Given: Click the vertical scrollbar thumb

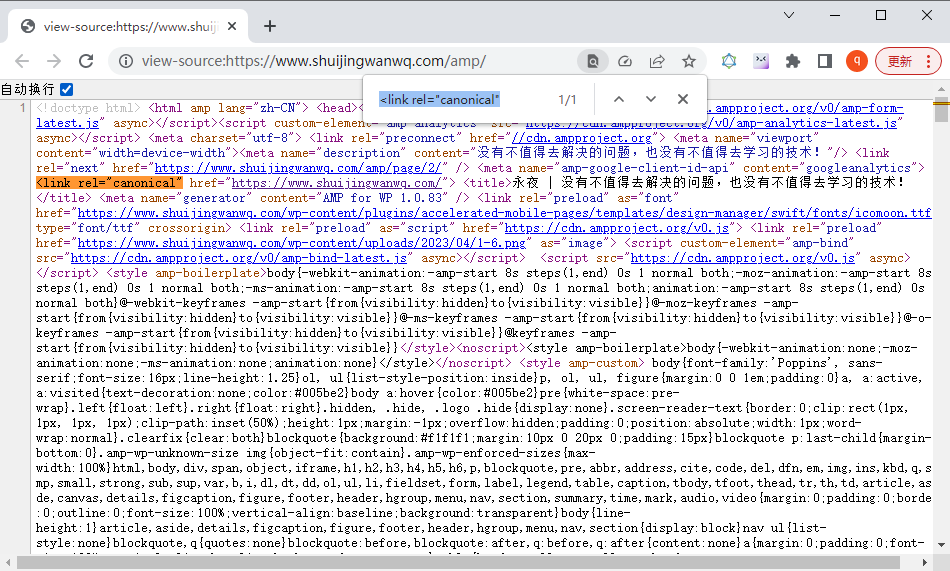Looking at the screenshot, I should pos(941,112).
